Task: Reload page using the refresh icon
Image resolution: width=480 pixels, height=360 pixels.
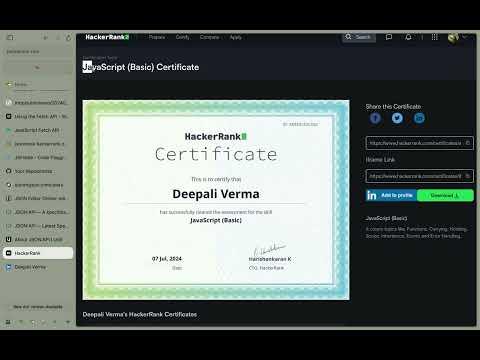Action: 69,38
